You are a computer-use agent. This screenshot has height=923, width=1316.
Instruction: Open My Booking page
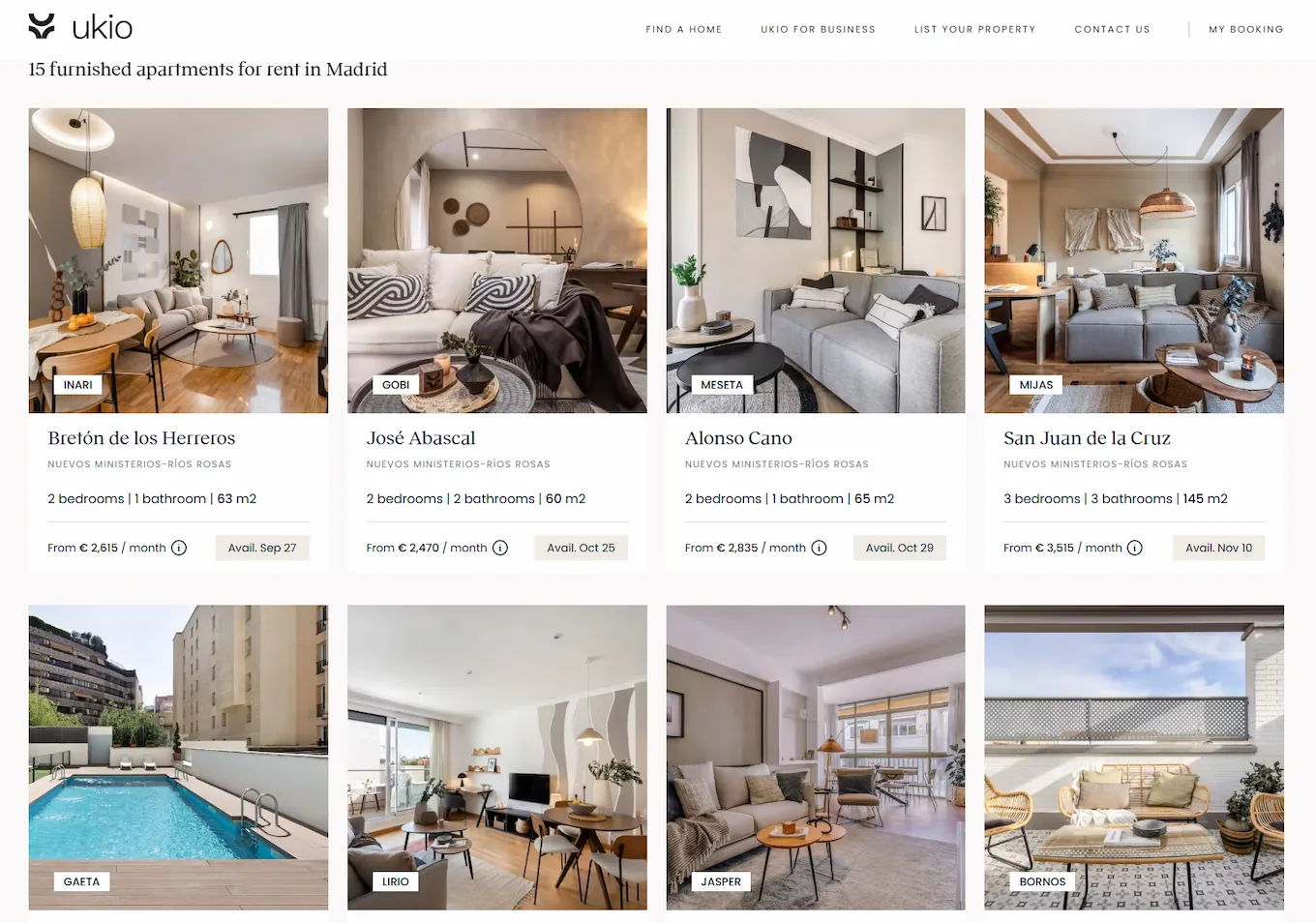1245,29
